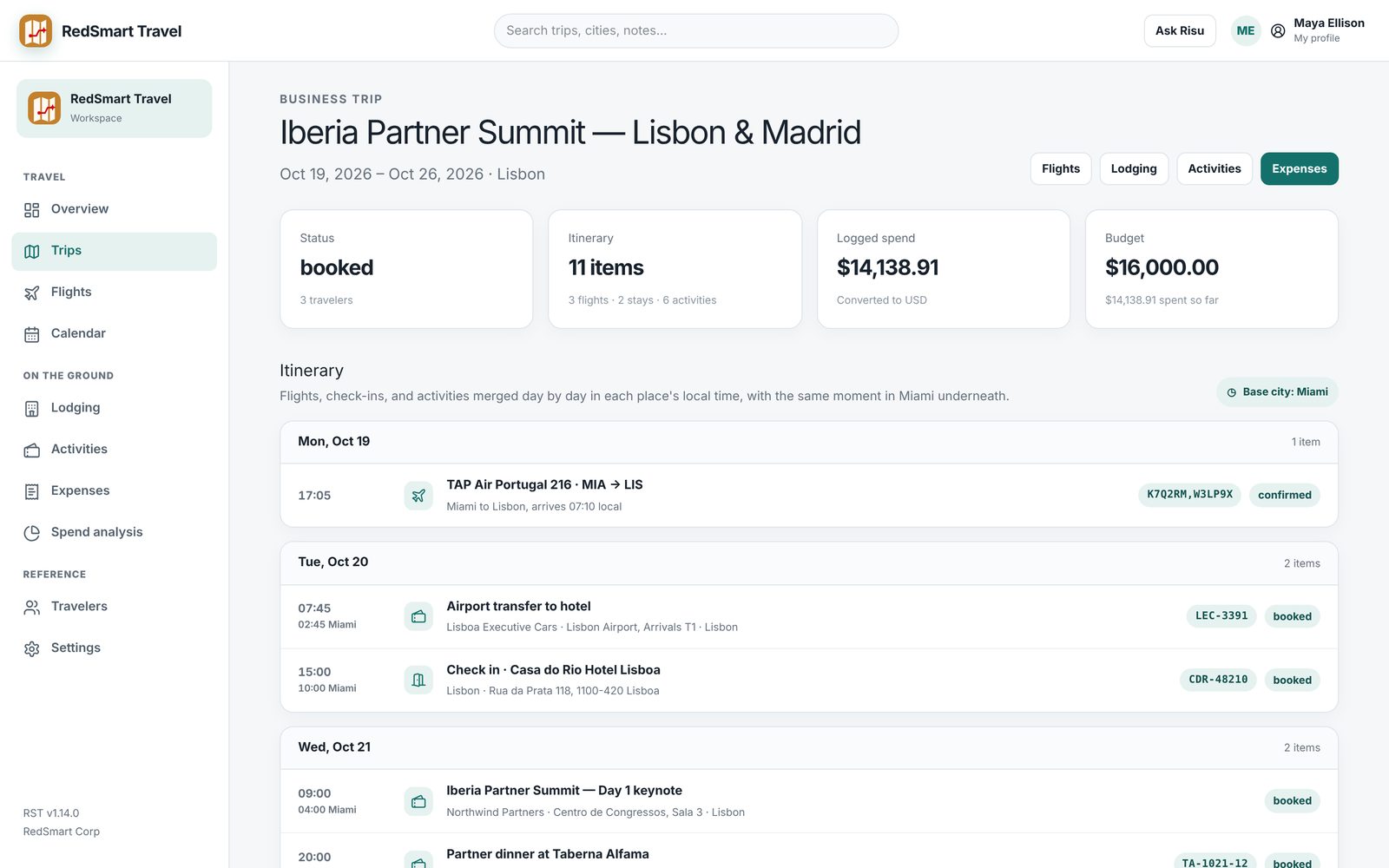Open the RedSmart Travel Workspace card
This screenshot has width=1389, height=868.
tap(114, 108)
